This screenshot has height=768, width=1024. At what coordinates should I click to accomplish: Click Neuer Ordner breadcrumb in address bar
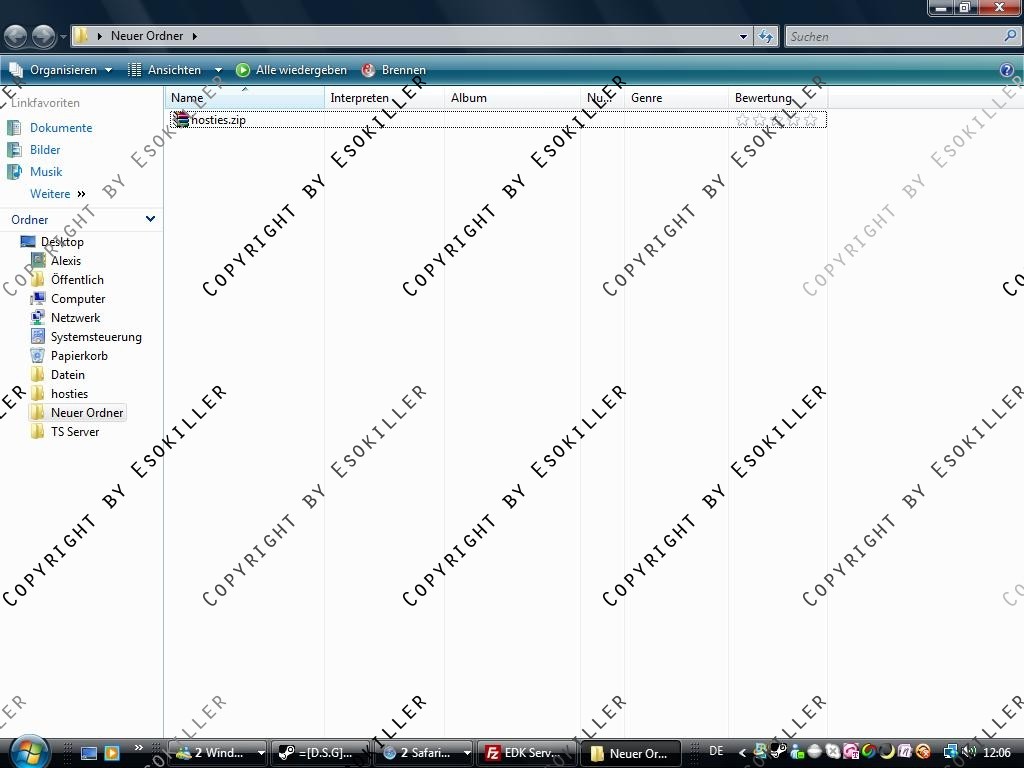click(x=147, y=36)
